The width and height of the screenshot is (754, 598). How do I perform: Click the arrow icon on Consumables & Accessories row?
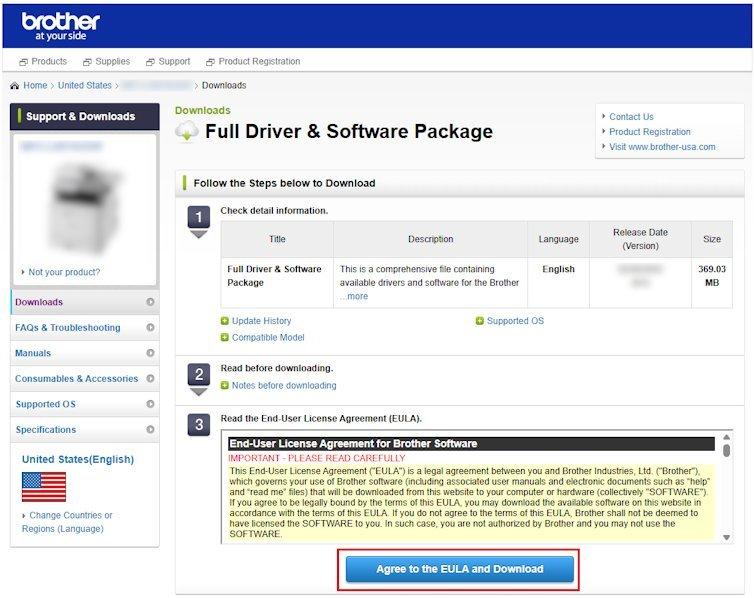(150, 378)
